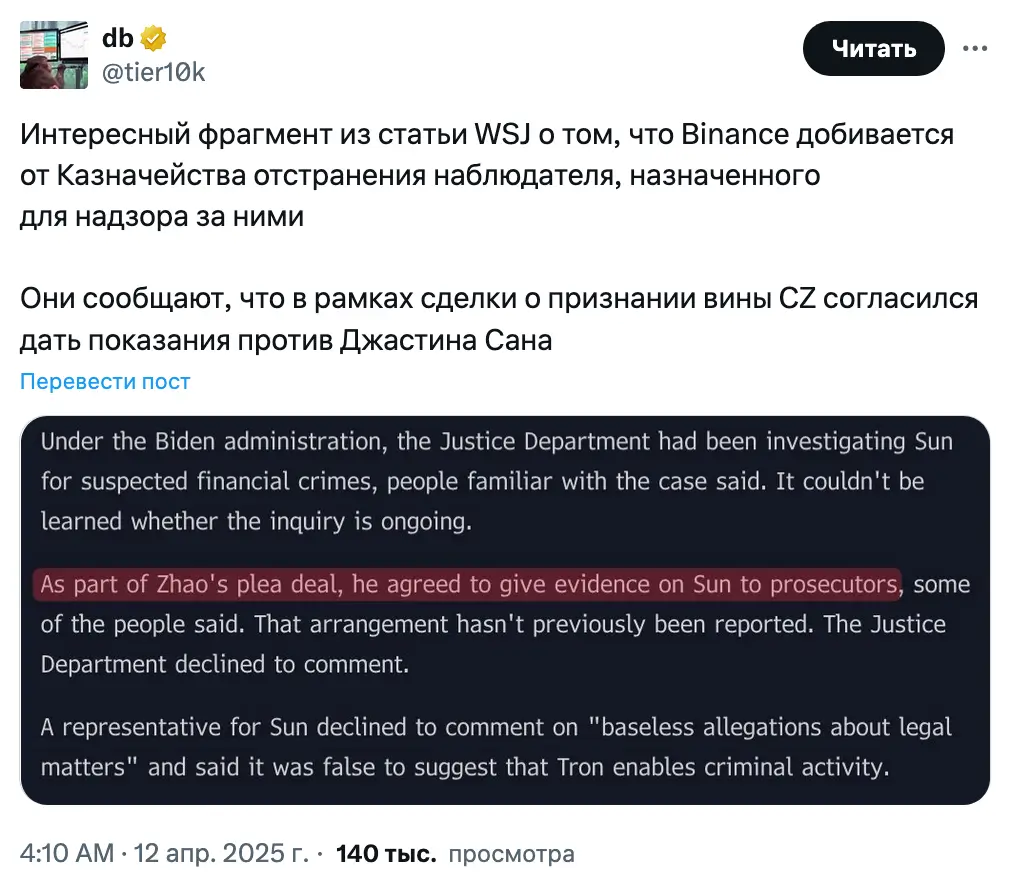Click the display name "db"
Viewport: 1009px width, 888px height.
click(x=118, y=39)
